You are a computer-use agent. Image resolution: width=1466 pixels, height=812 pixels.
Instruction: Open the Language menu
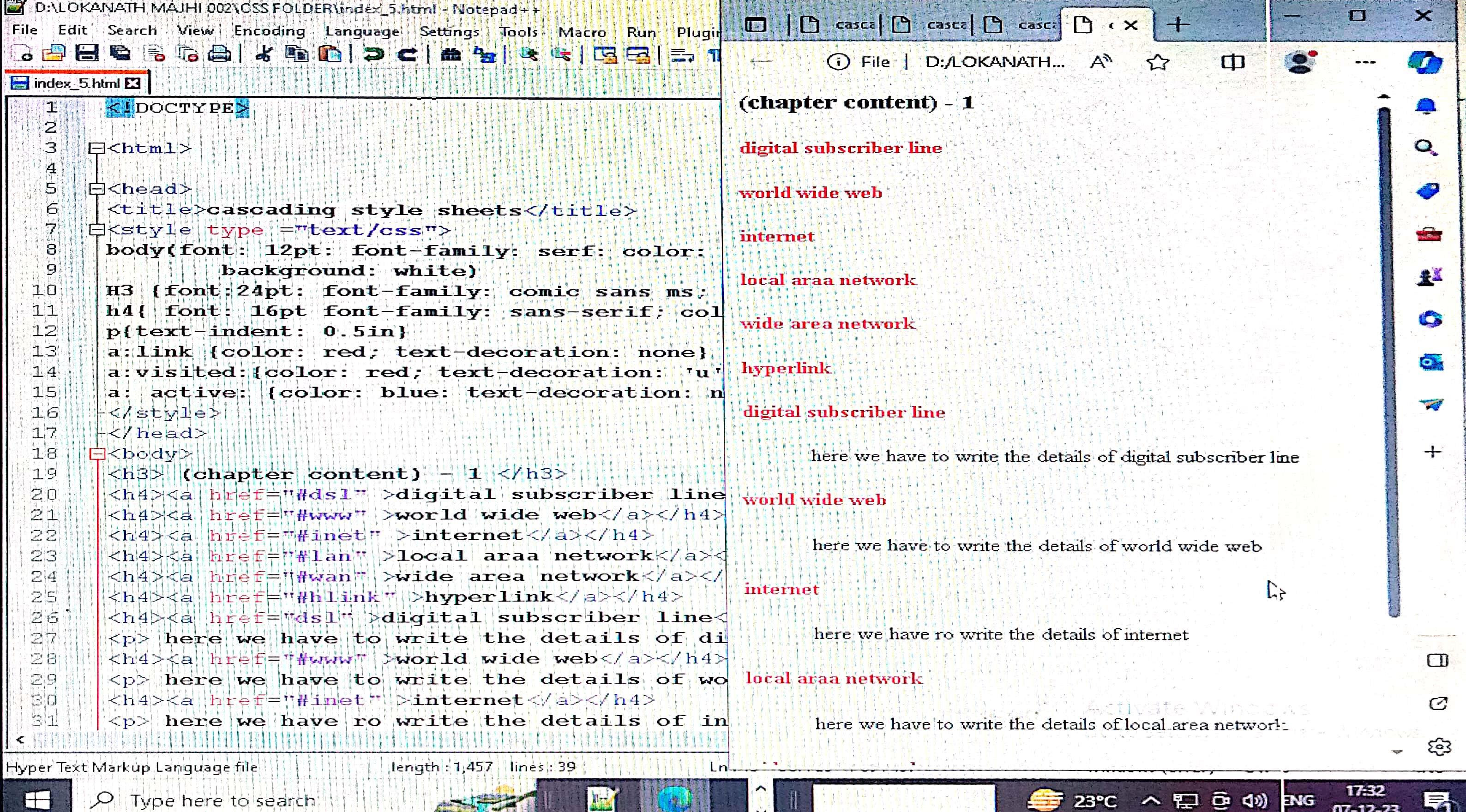(362, 31)
